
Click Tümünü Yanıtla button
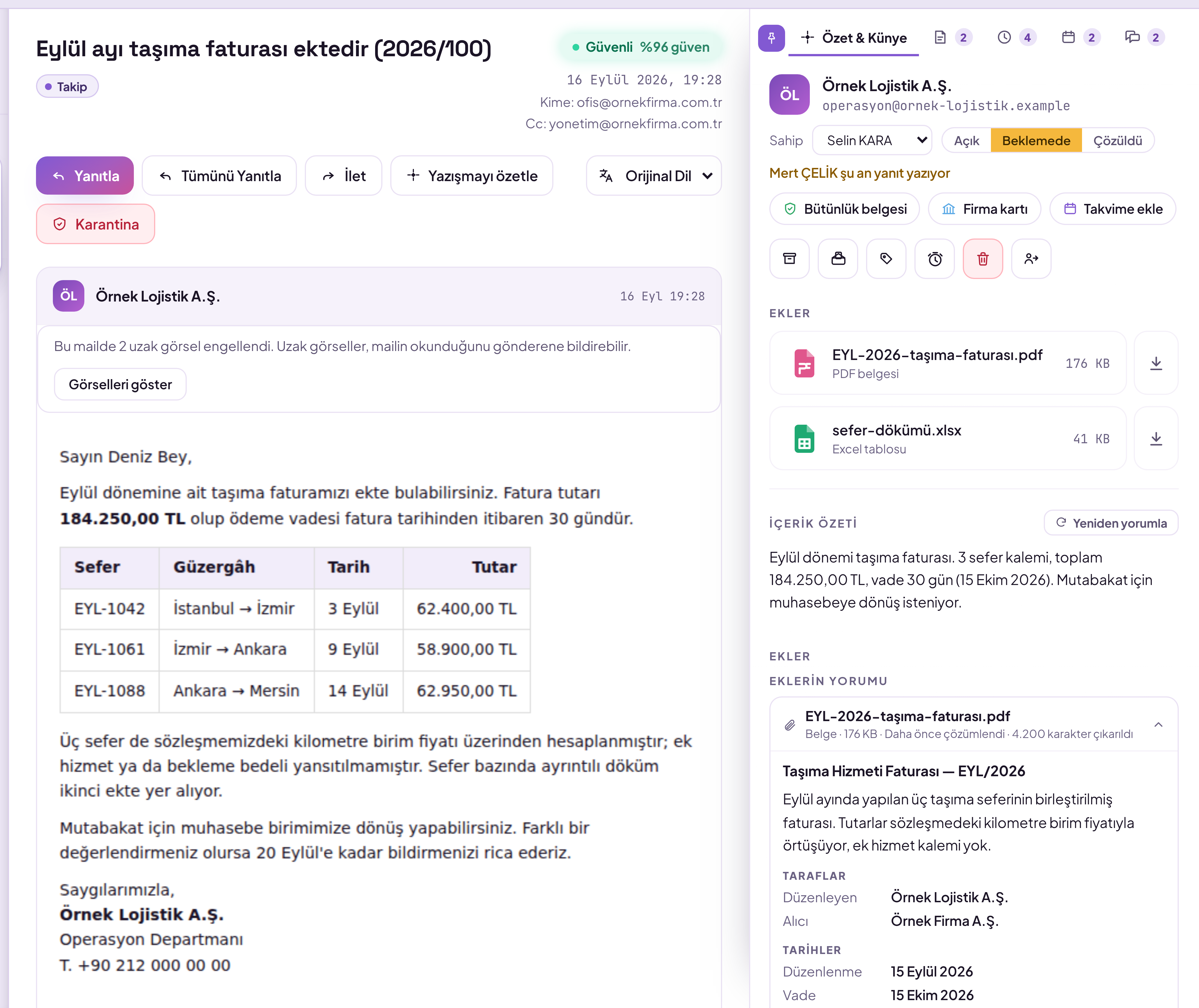219,176
